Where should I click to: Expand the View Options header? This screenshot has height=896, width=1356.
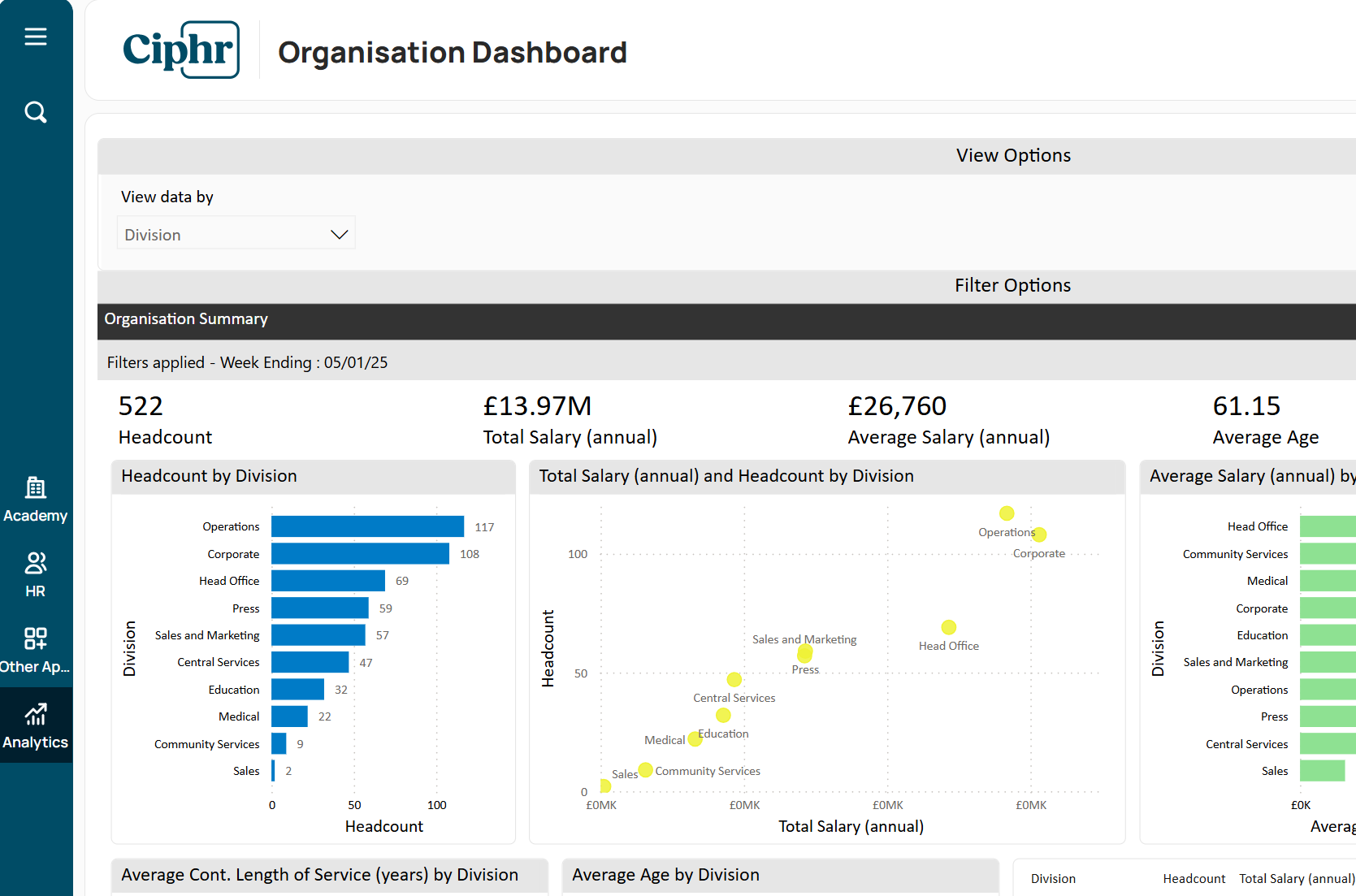click(x=1012, y=156)
